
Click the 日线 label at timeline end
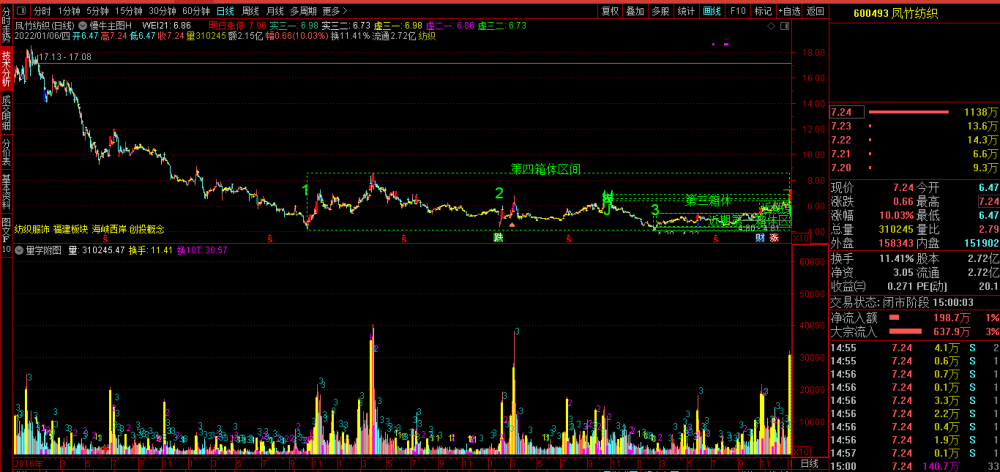tap(809, 462)
